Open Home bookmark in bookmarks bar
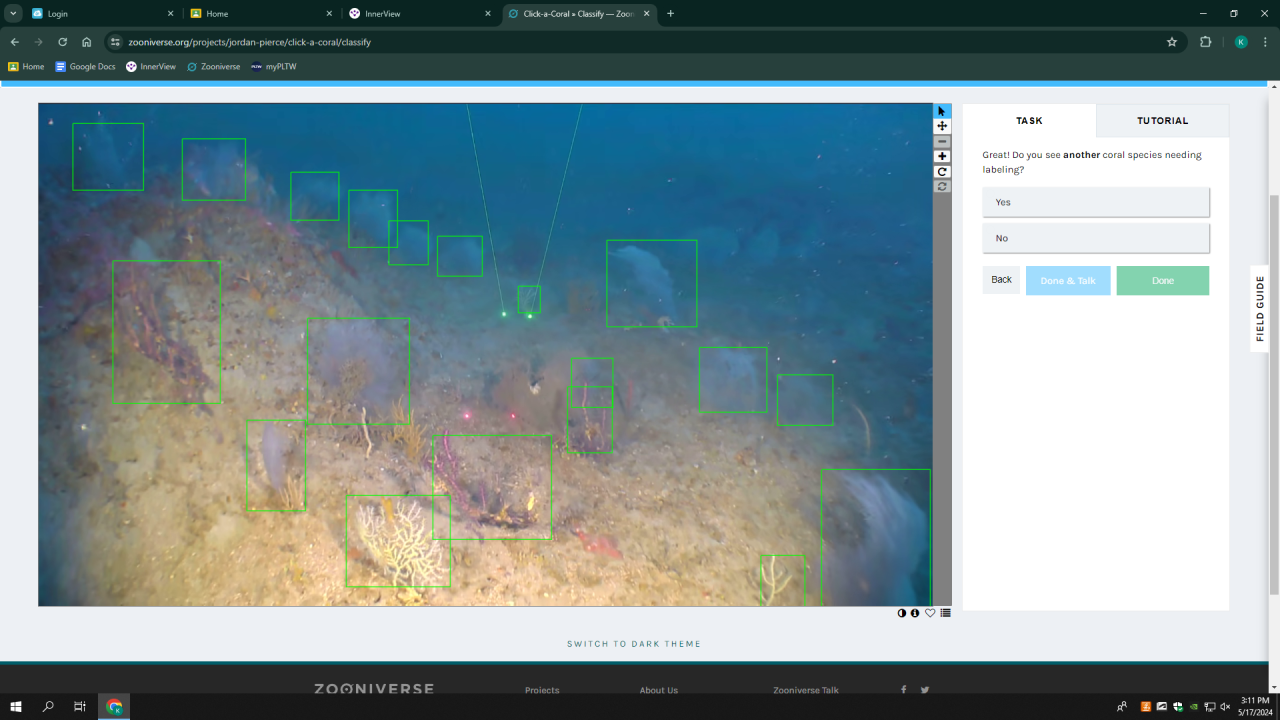This screenshot has width=1280, height=720. pyautogui.click(x=26, y=67)
